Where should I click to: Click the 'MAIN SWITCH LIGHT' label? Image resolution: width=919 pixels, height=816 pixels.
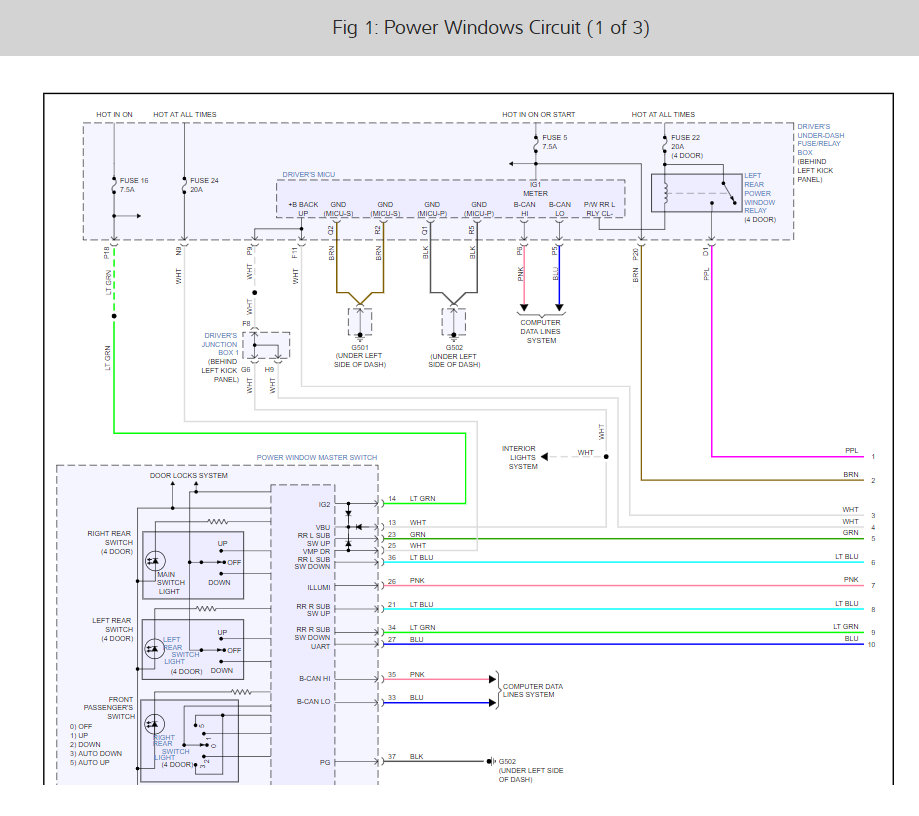point(171,583)
